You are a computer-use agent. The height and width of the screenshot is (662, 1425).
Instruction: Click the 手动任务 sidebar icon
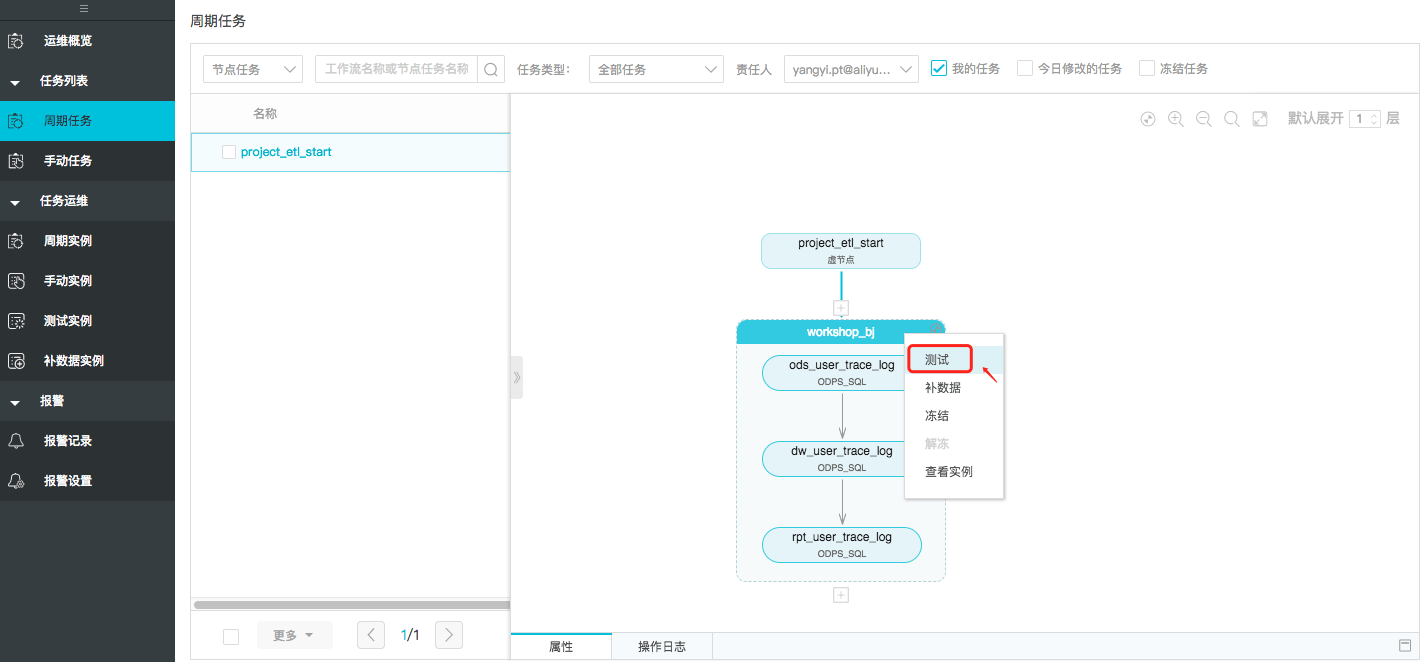15,161
